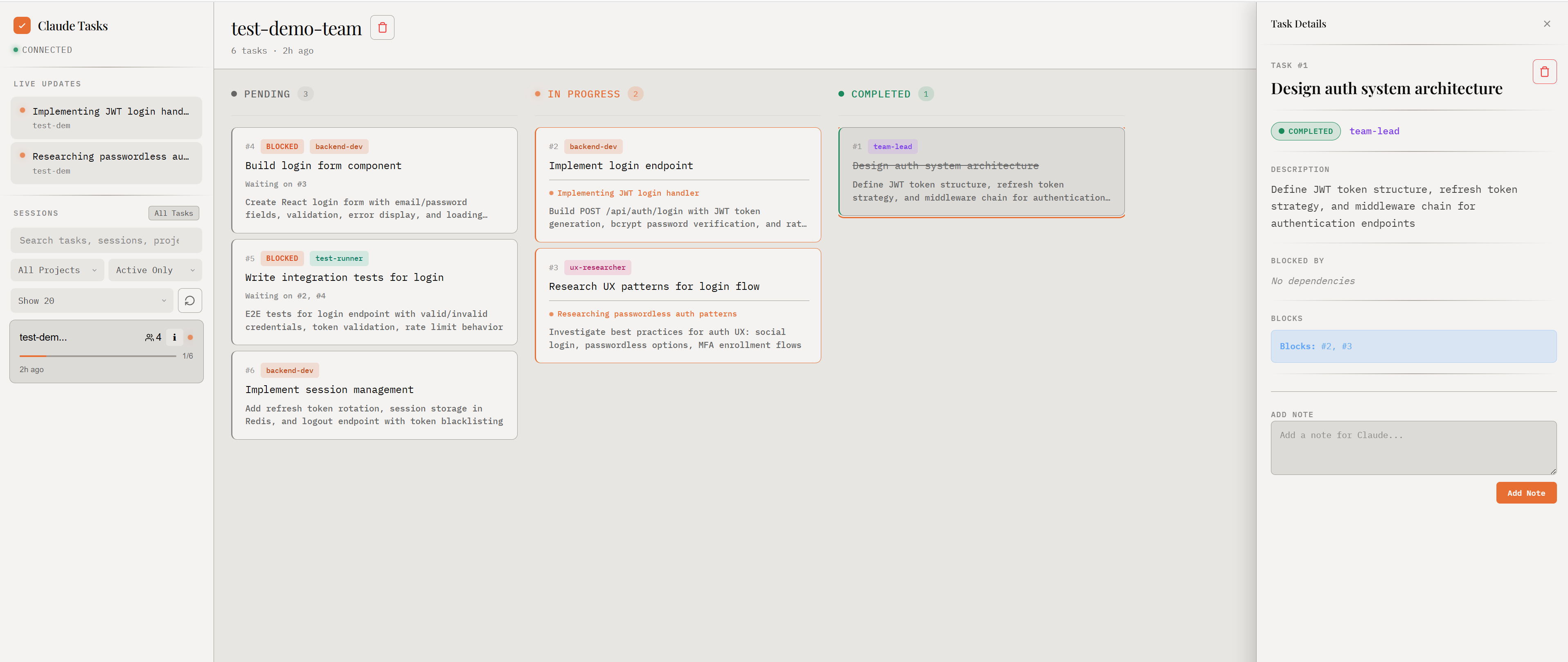Open the info icon on the test-dem session card
Screen dimensions: 1568x662
(x=174, y=337)
